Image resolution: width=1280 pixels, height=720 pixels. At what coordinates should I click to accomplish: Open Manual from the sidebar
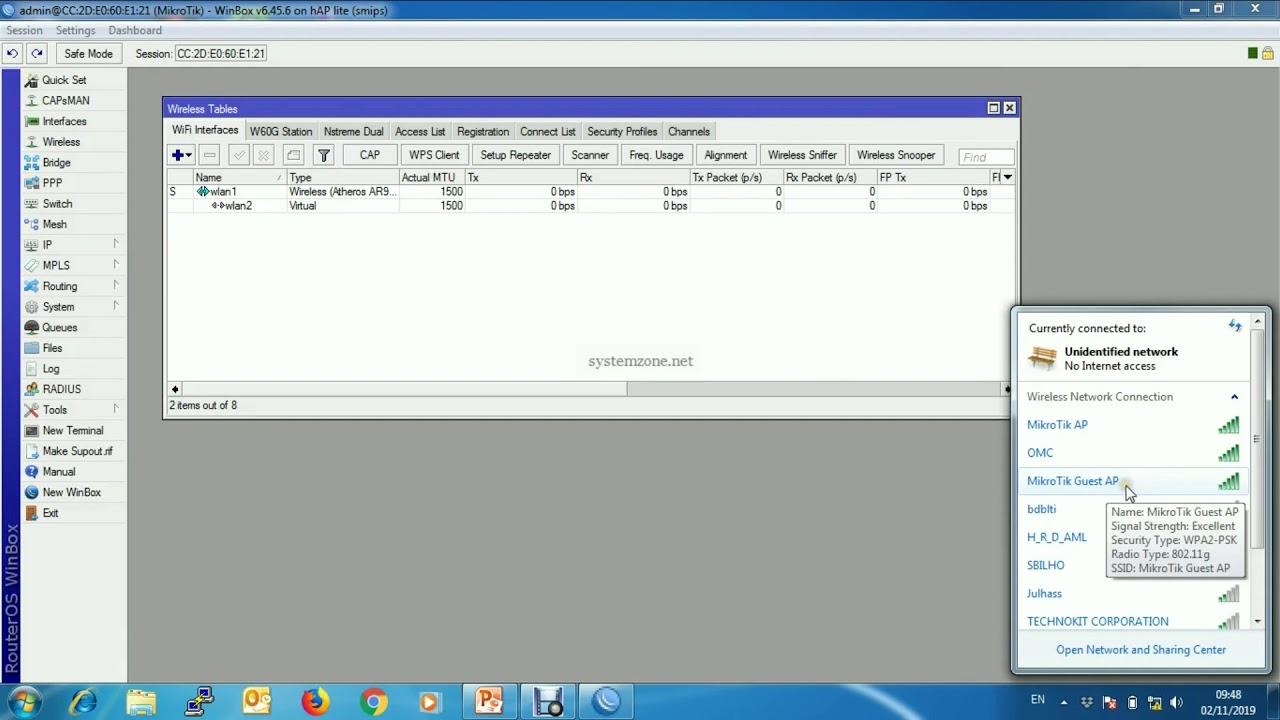click(x=58, y=472)
